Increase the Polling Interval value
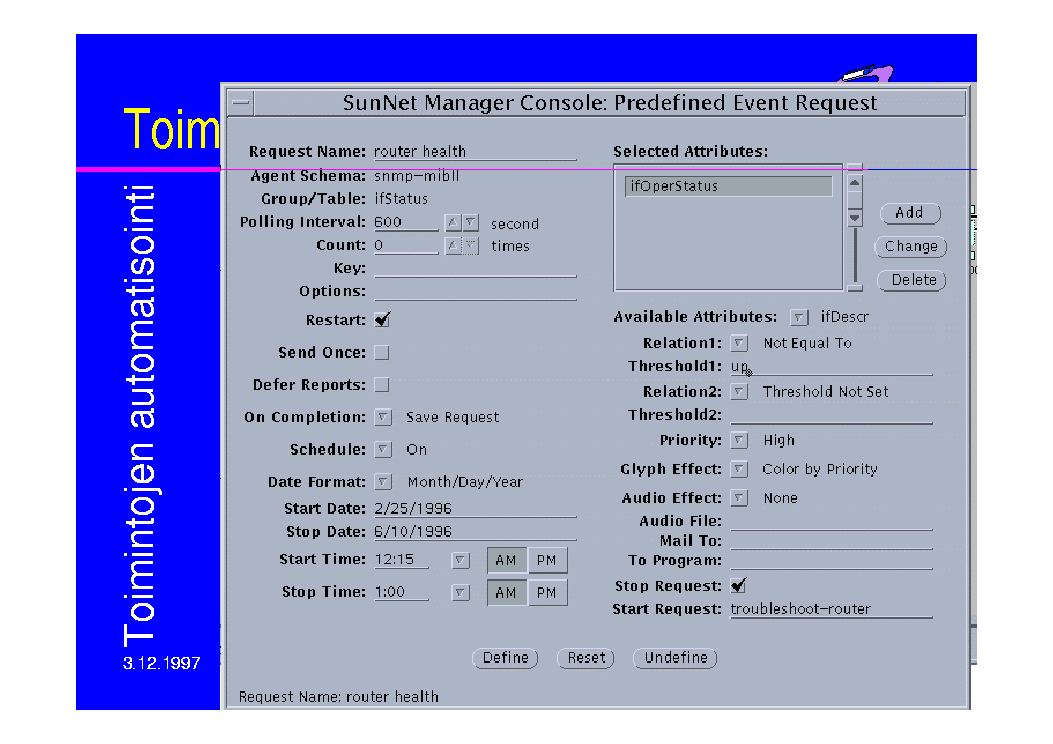1053x744 pixels. [x=453, y=222]
